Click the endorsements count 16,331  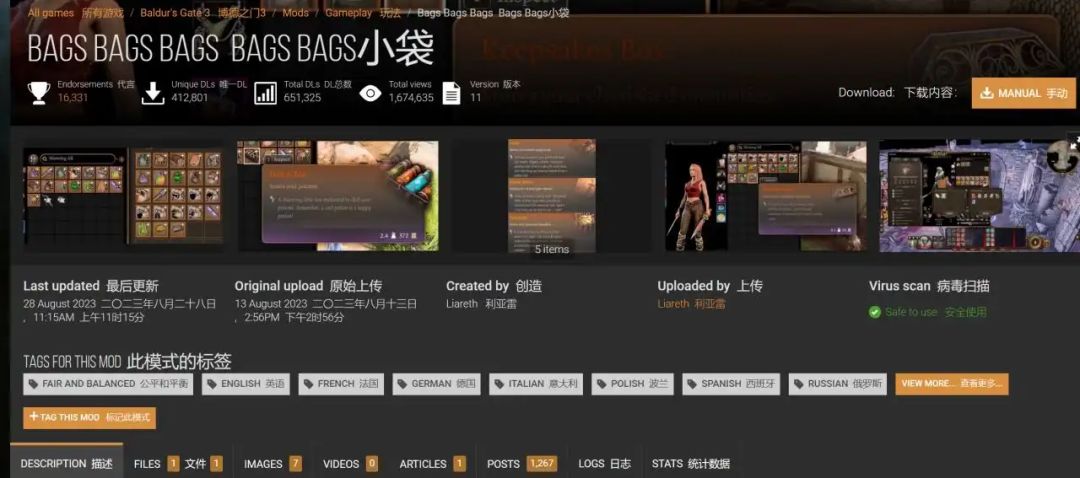(73, 98)
